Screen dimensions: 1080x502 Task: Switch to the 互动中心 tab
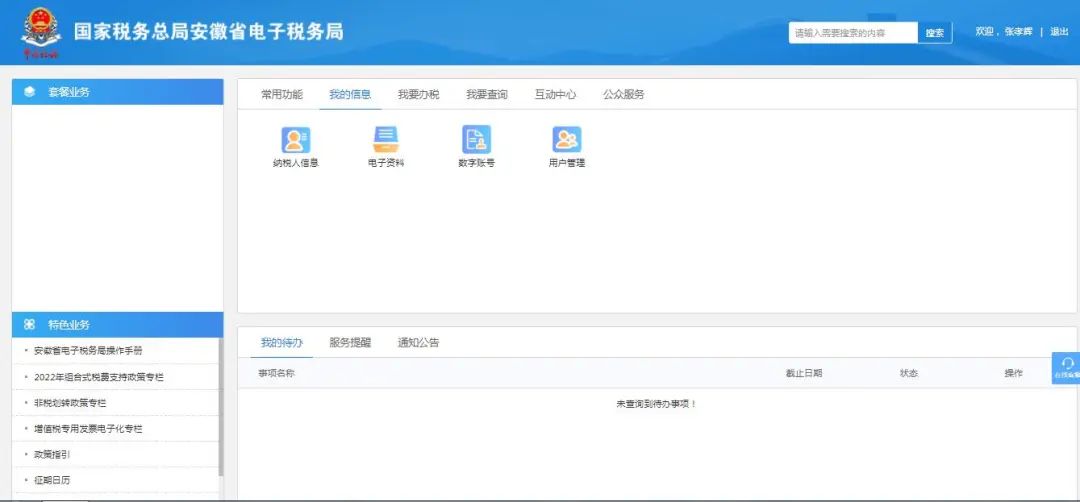coord(555,94)
